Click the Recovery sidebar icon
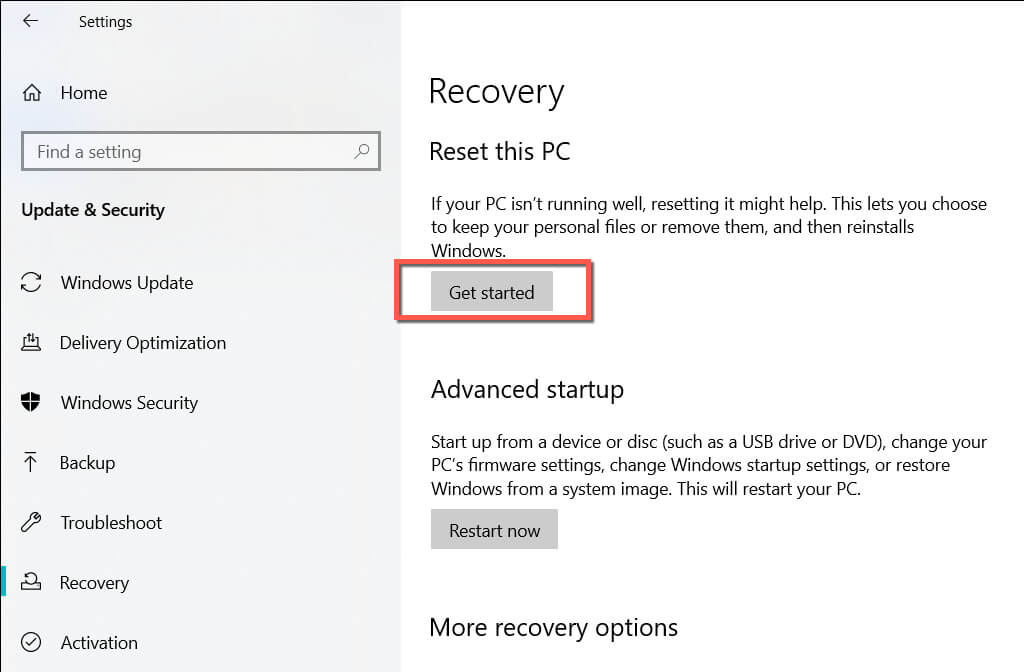The height and width of the screenshot is (672, 1024). [x=31, y=583]
